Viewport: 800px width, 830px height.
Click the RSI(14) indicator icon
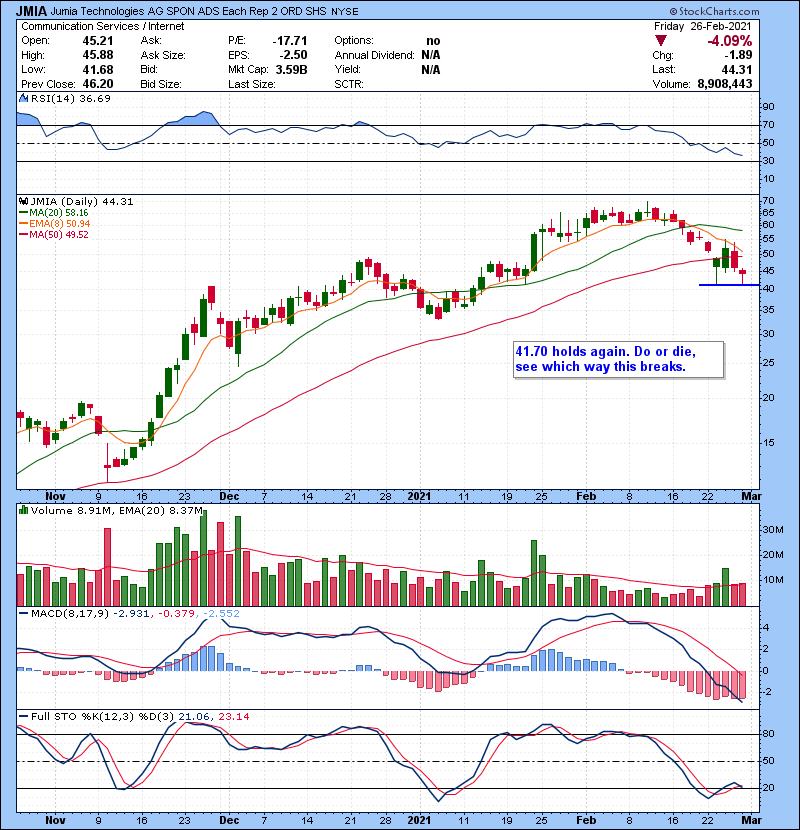[x=23, y=98]
